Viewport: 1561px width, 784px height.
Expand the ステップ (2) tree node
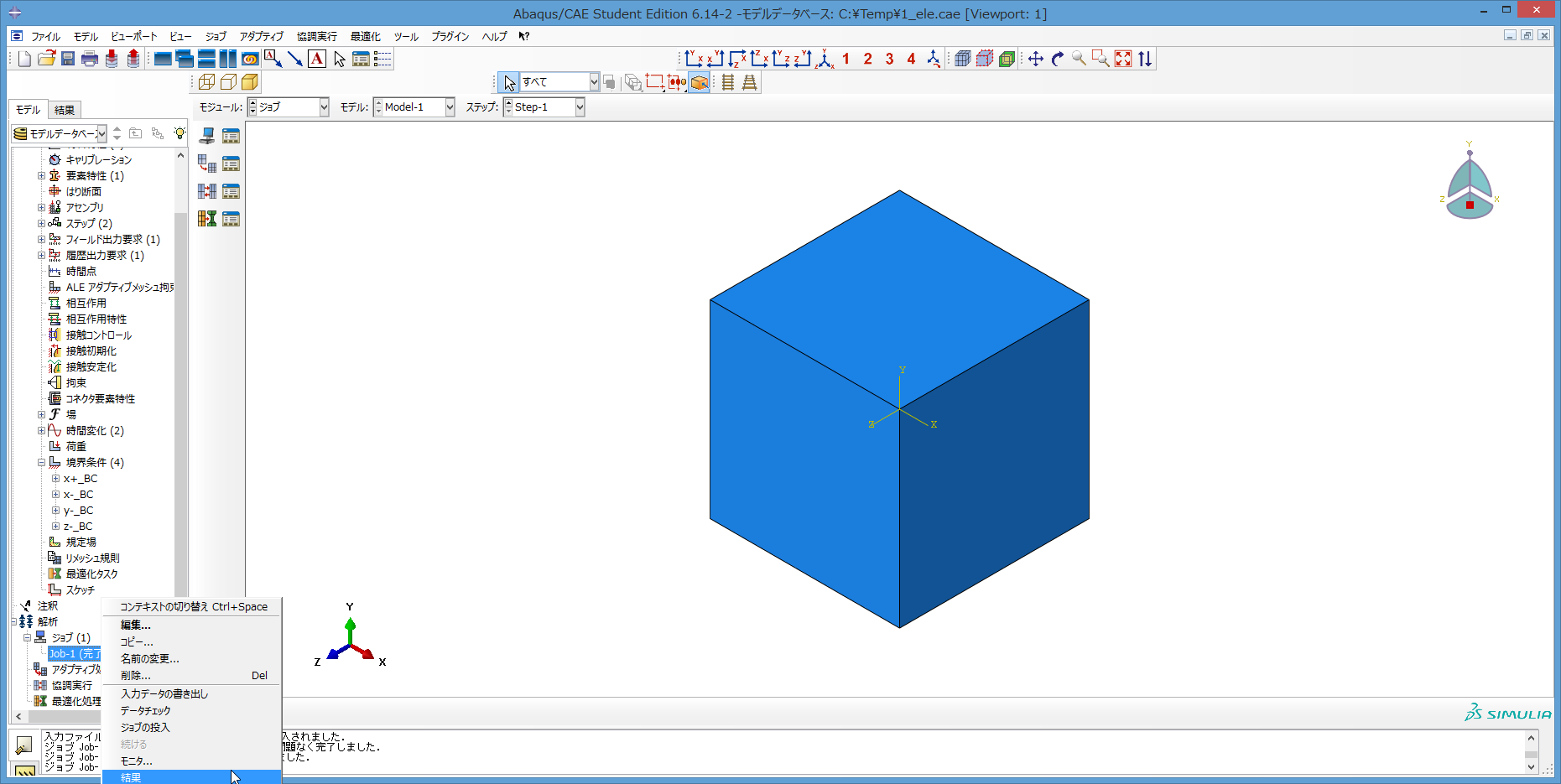pos(41,224)
